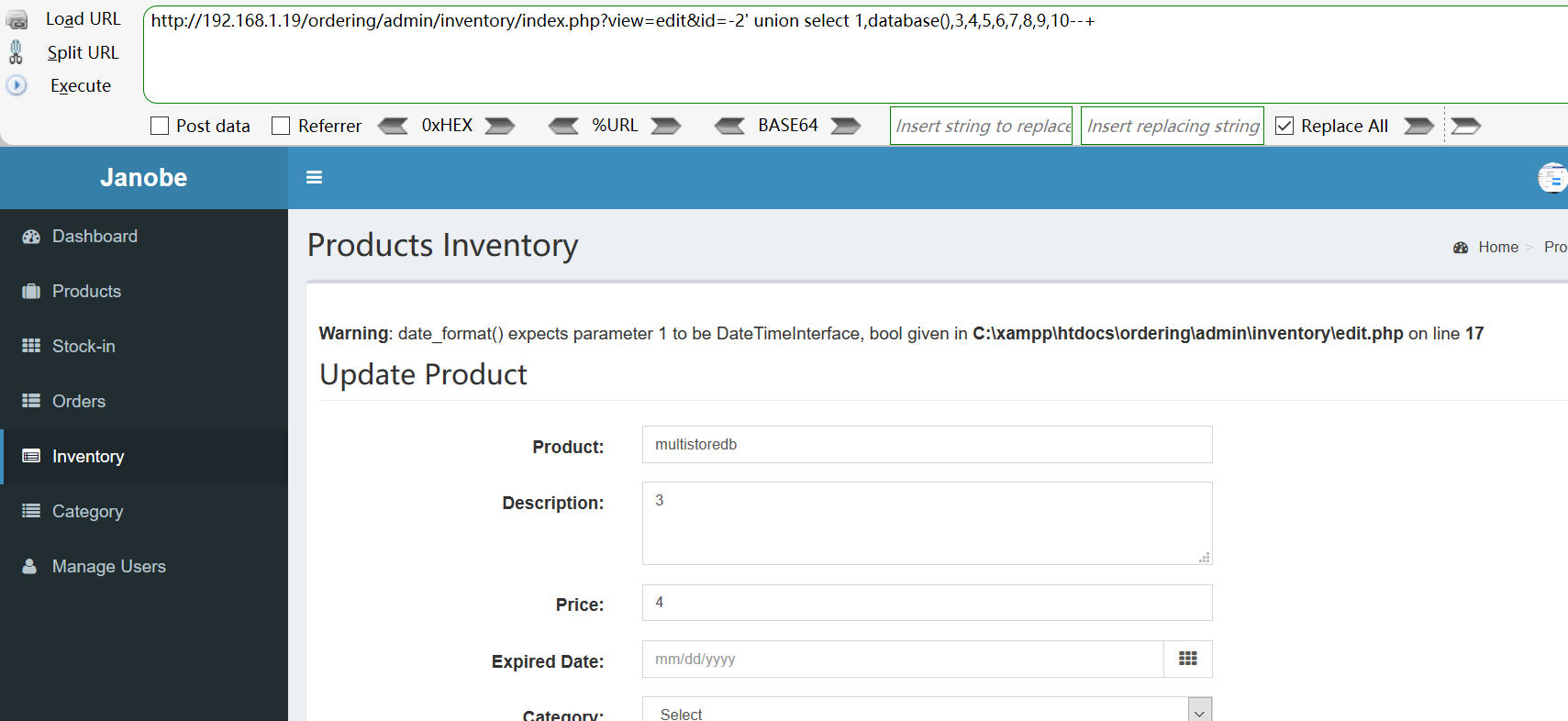Click the Product field showing multistoredb
This screenshot has height=721, width=1568.
927,445
